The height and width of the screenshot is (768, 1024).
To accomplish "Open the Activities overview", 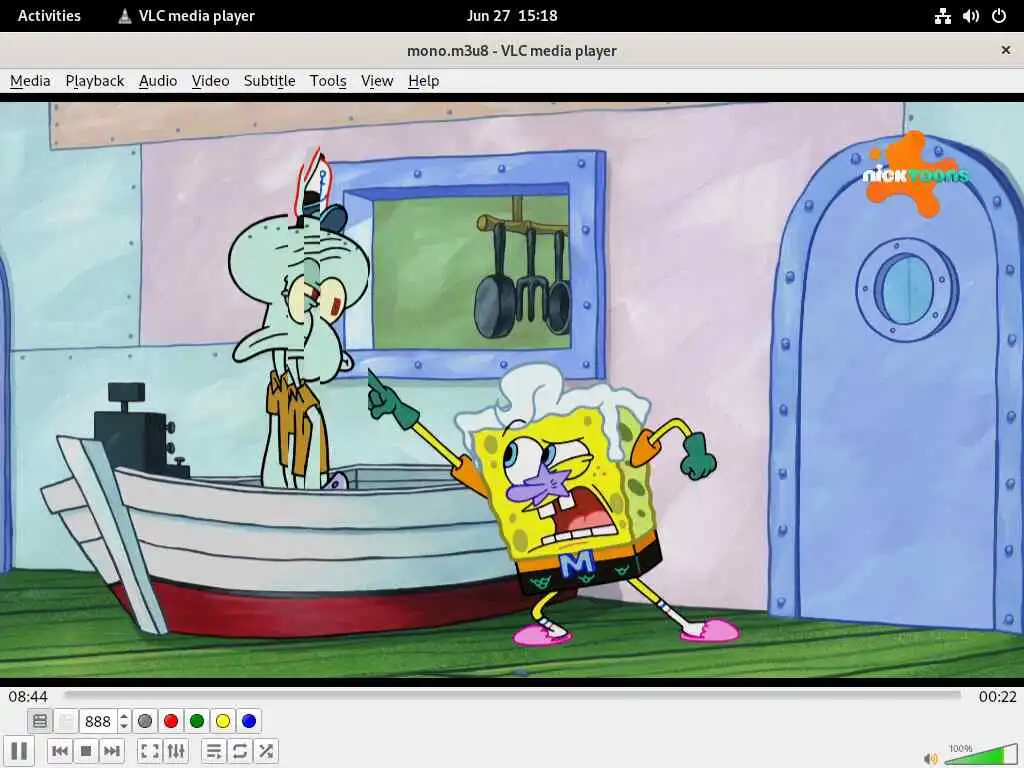I will click(49, 16).
